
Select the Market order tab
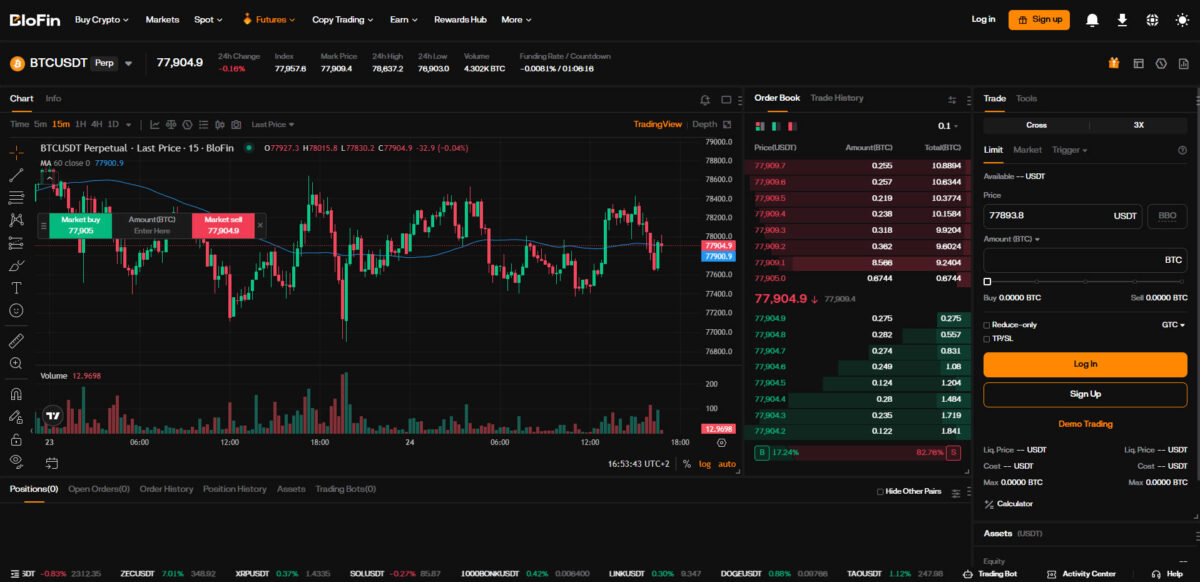click(x=1028, y=150)
